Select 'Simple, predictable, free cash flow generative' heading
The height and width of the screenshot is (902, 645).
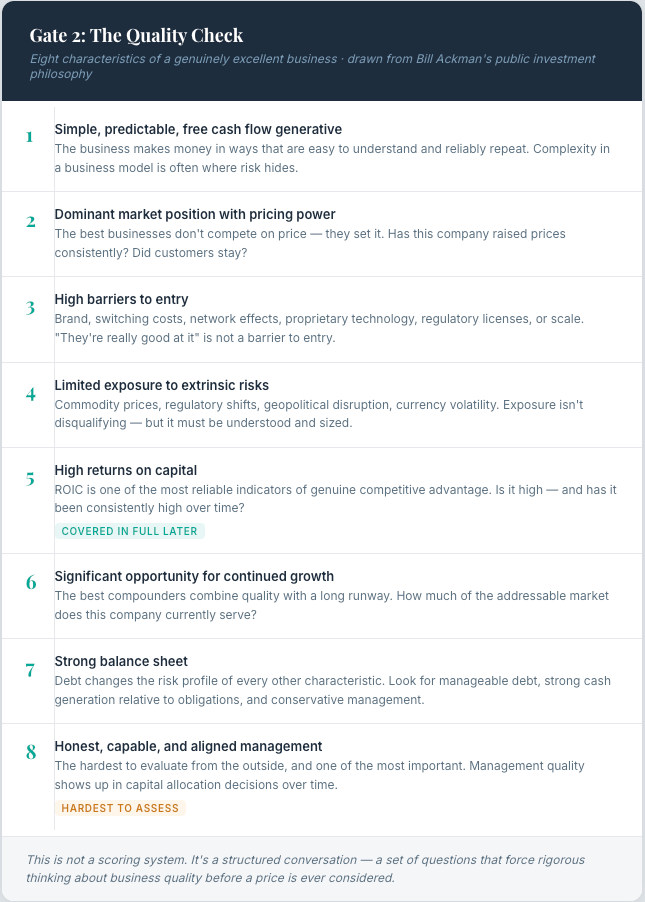[199, 129]
